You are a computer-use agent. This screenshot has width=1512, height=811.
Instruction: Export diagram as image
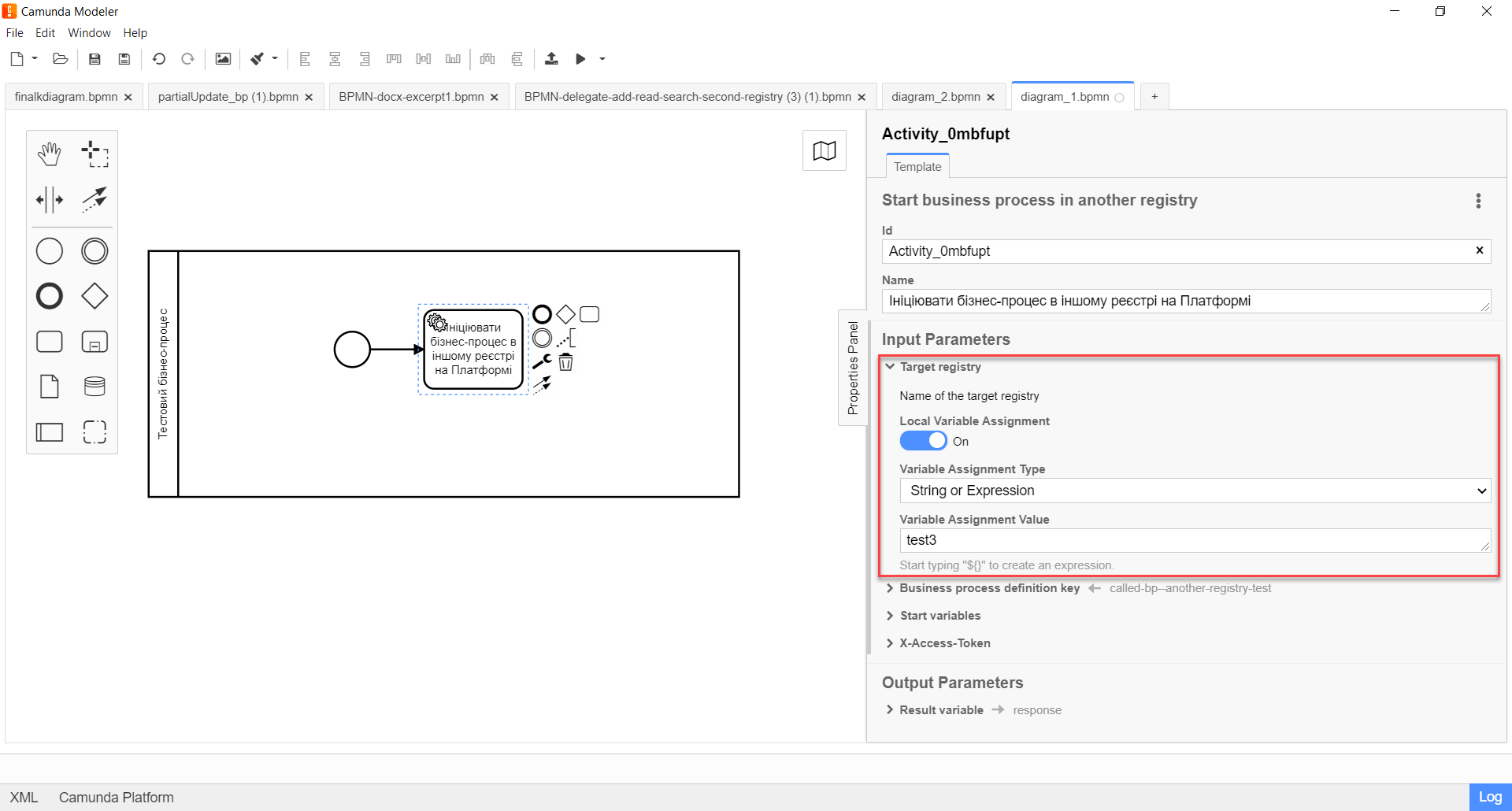[223, 59]
